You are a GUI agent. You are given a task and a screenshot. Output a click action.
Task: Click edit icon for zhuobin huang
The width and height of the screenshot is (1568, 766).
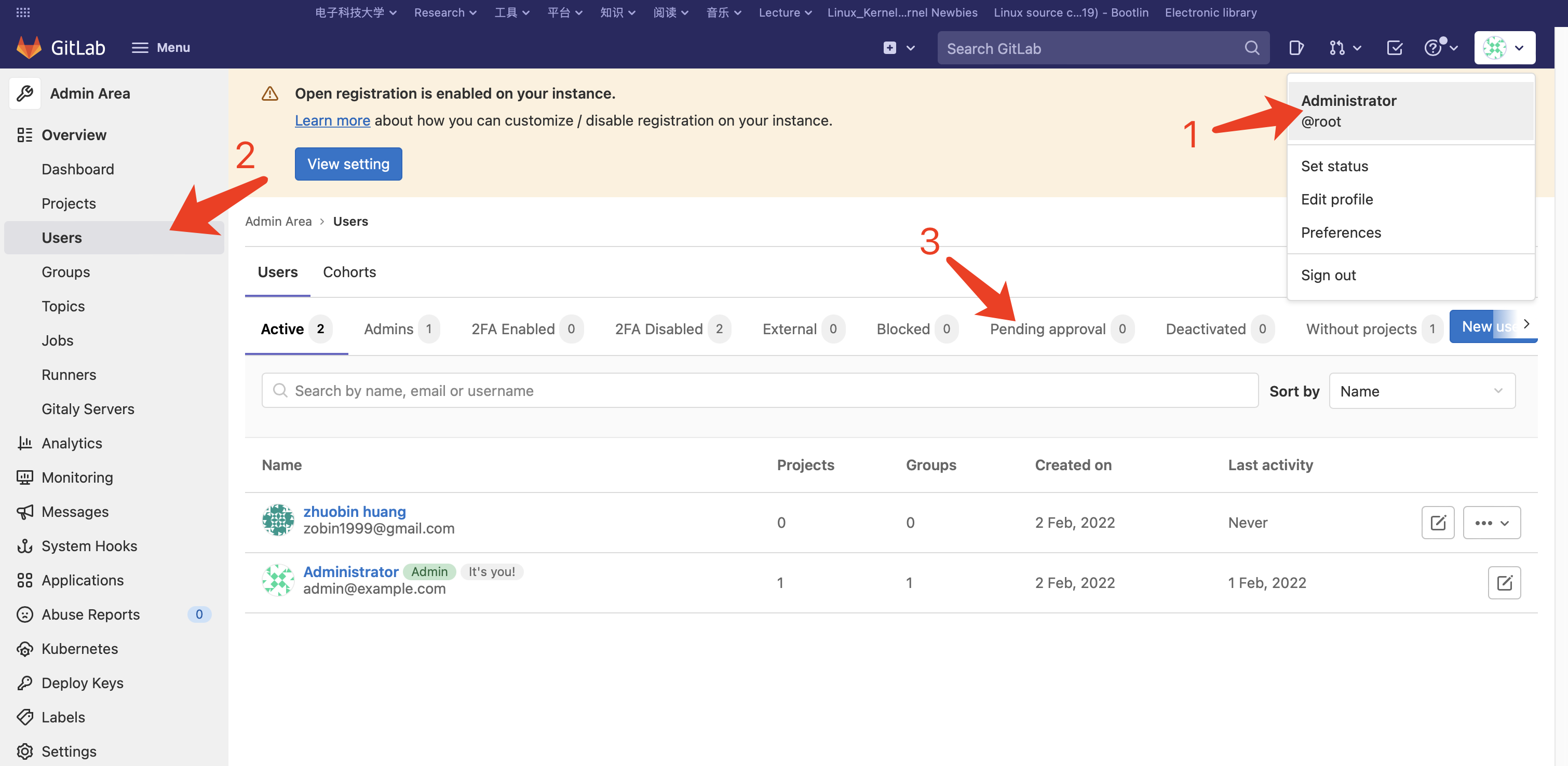pyautogui.click(x=1438, y=523)
